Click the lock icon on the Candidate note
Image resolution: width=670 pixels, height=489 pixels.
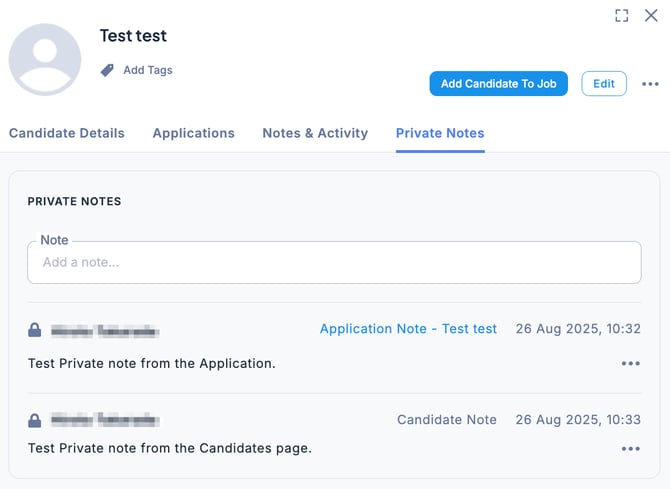[x=35, y=420]
